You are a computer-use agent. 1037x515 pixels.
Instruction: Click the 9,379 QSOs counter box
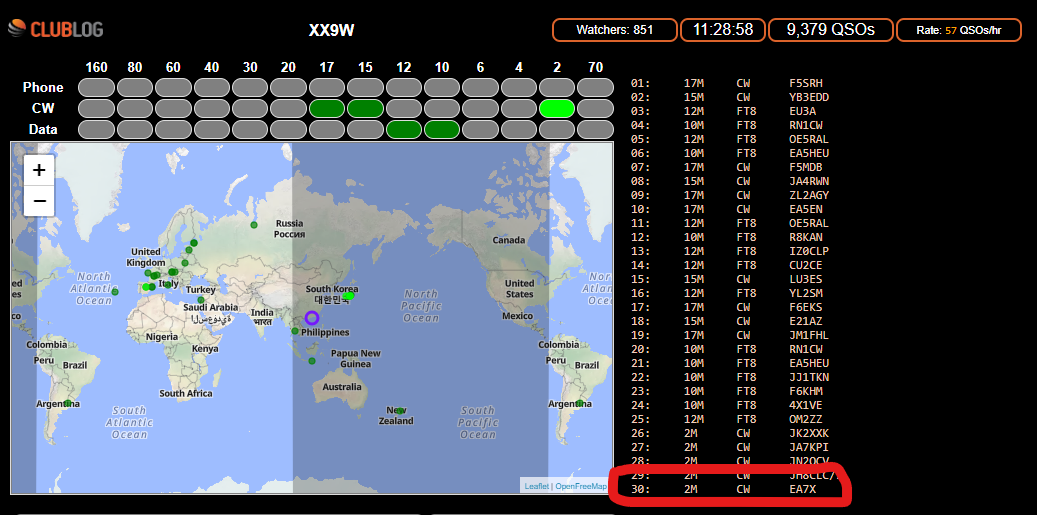click(x=830, y=30)
